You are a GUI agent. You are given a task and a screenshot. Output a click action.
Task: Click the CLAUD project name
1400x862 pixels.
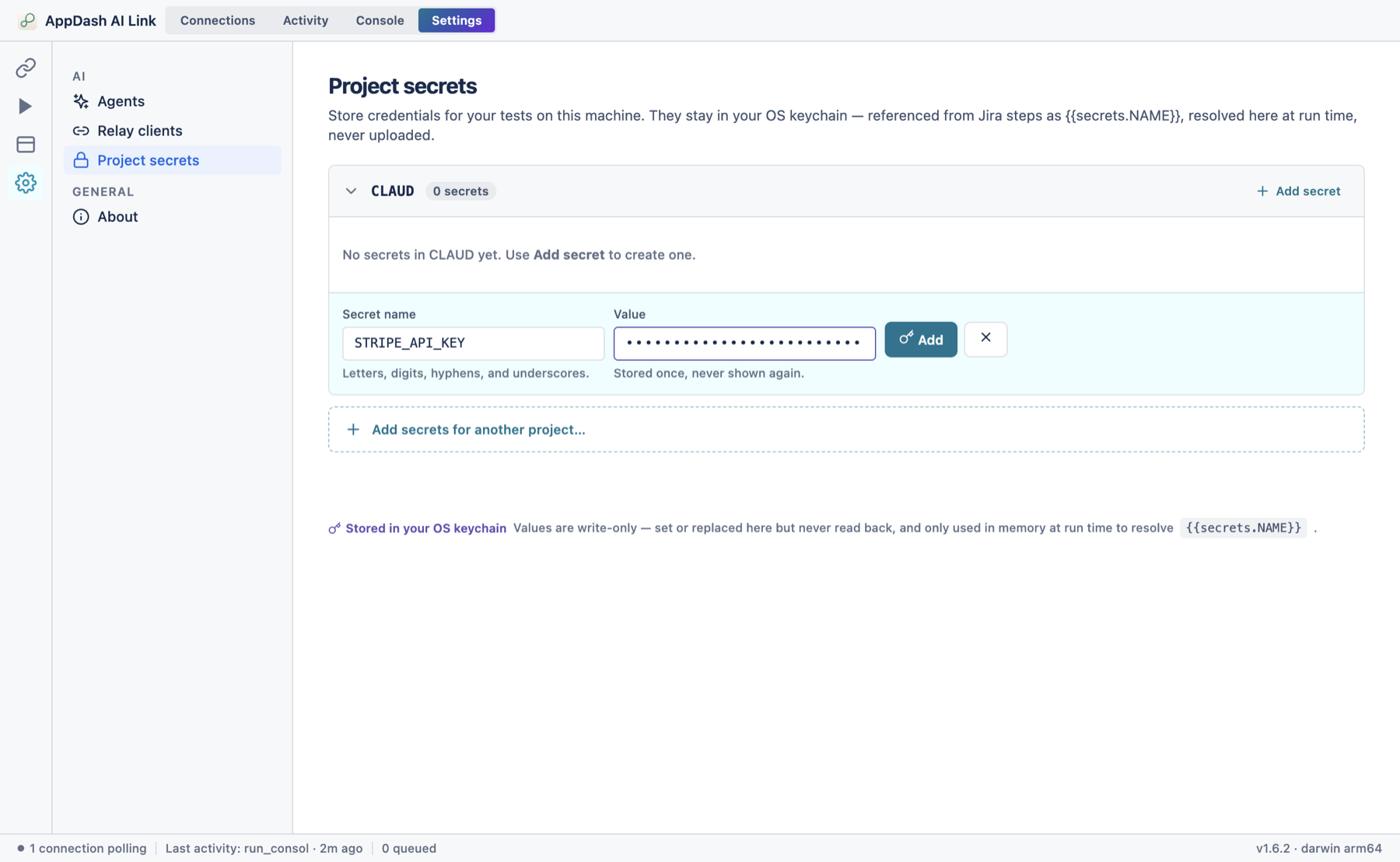click(393, 191)
